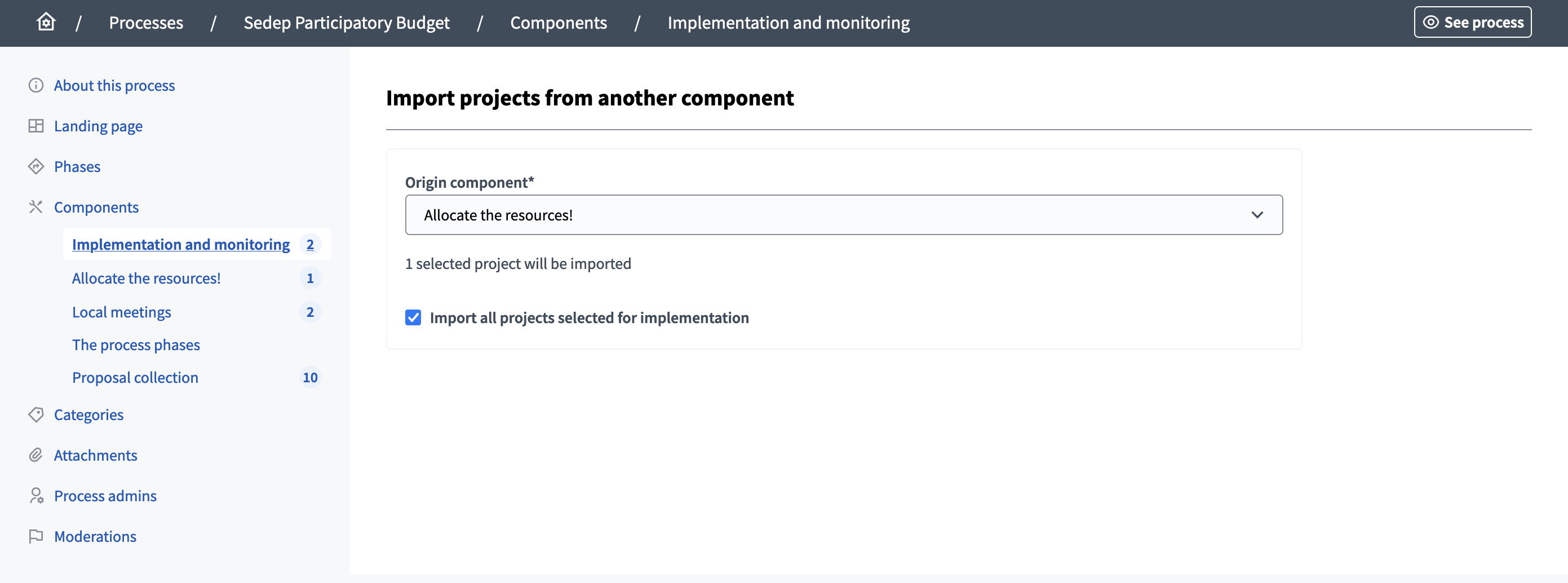
Task: Click the See process button
Action: tap(1472, 22)
